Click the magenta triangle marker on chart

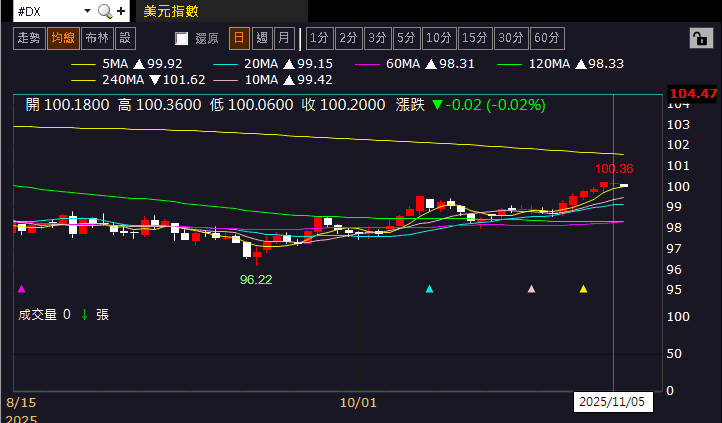(x=21, y=289)
